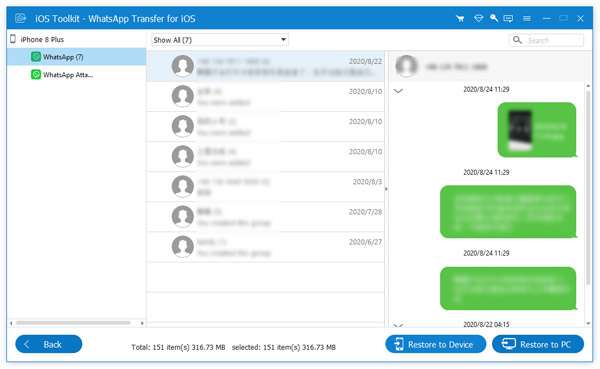Select the first conversation dated 2020/8/10
Viewport: 600px width, 369px height.
[x=266, y=96]
